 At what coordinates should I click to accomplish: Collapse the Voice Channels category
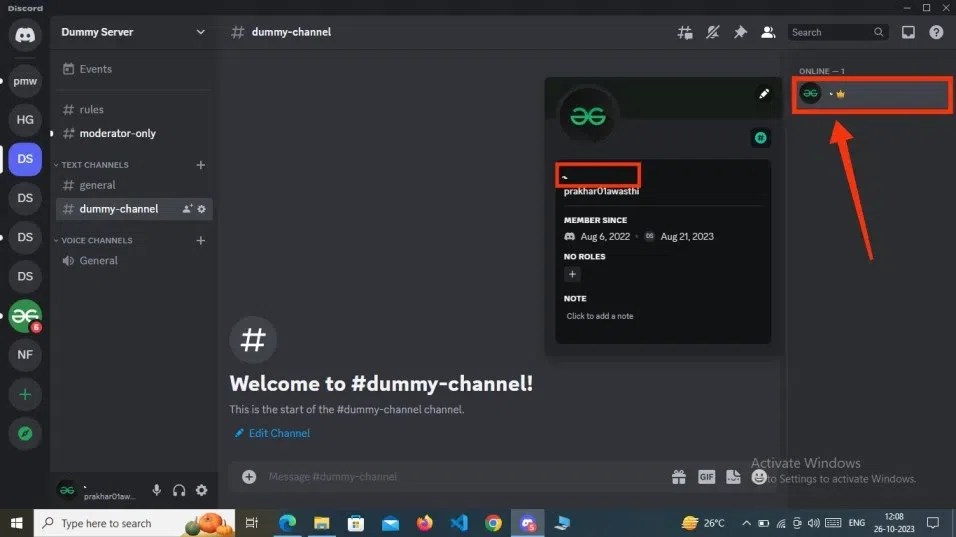93,241
